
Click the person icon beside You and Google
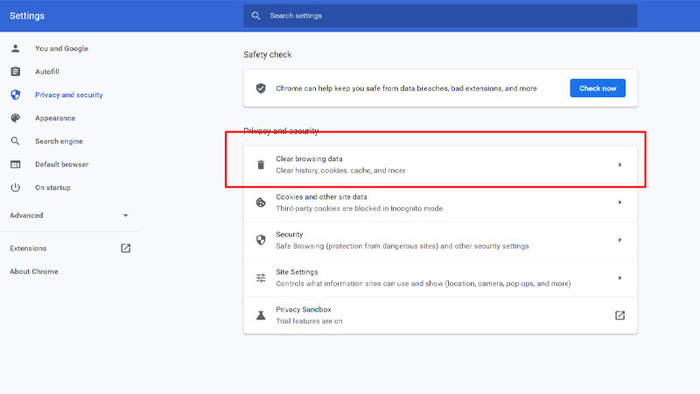pos(15,48)
